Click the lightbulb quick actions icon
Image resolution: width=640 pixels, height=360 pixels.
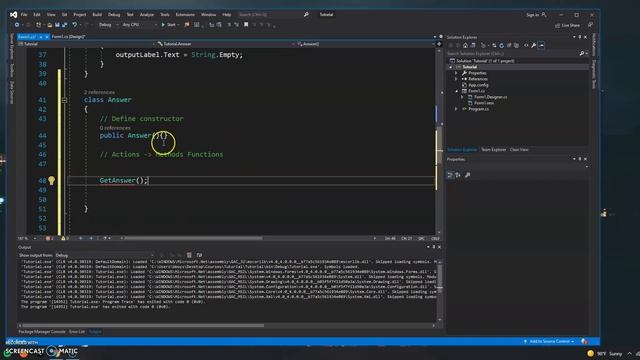point(51,180)
